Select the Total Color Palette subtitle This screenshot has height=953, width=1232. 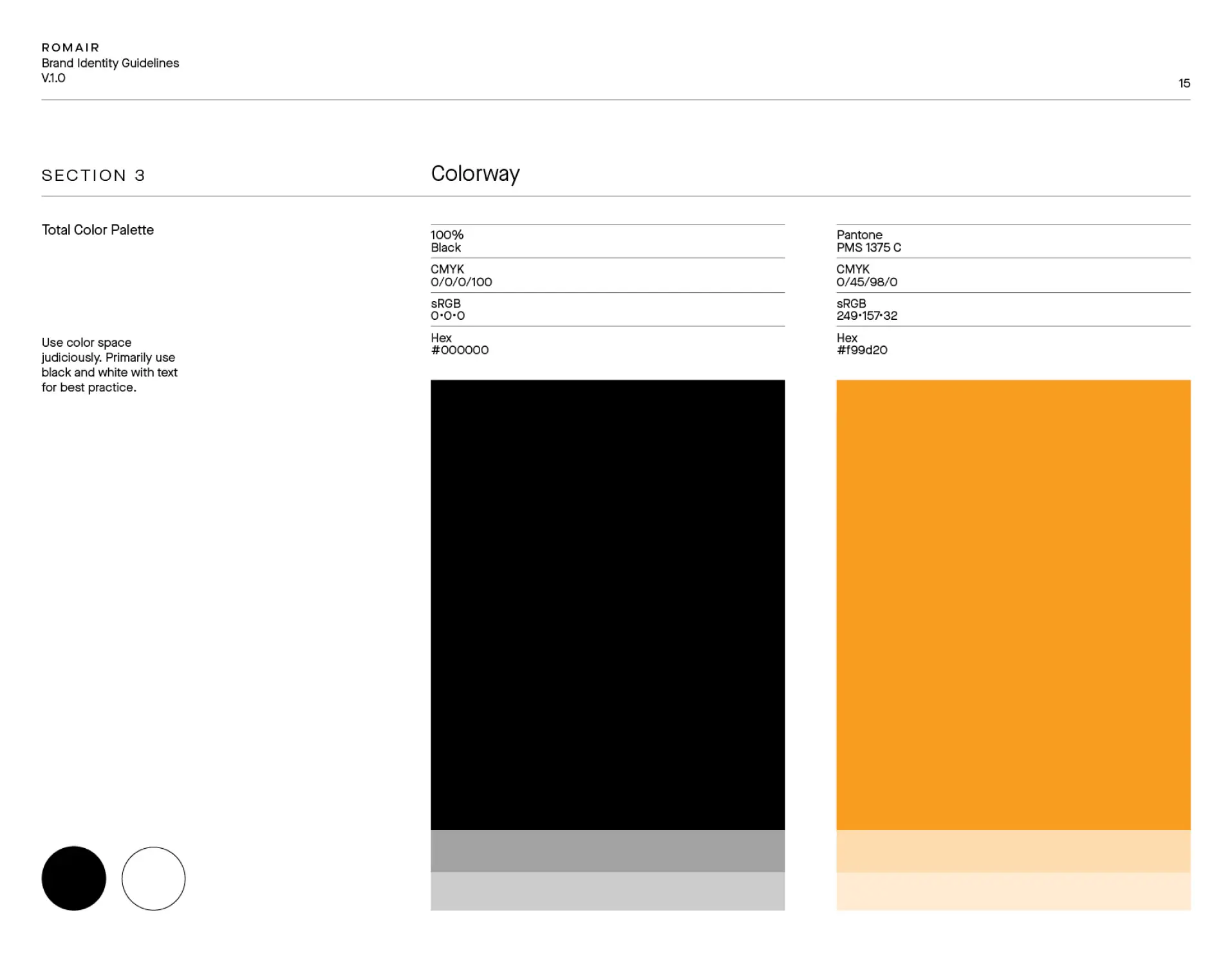pyautogui.click(x=98, y=230)
